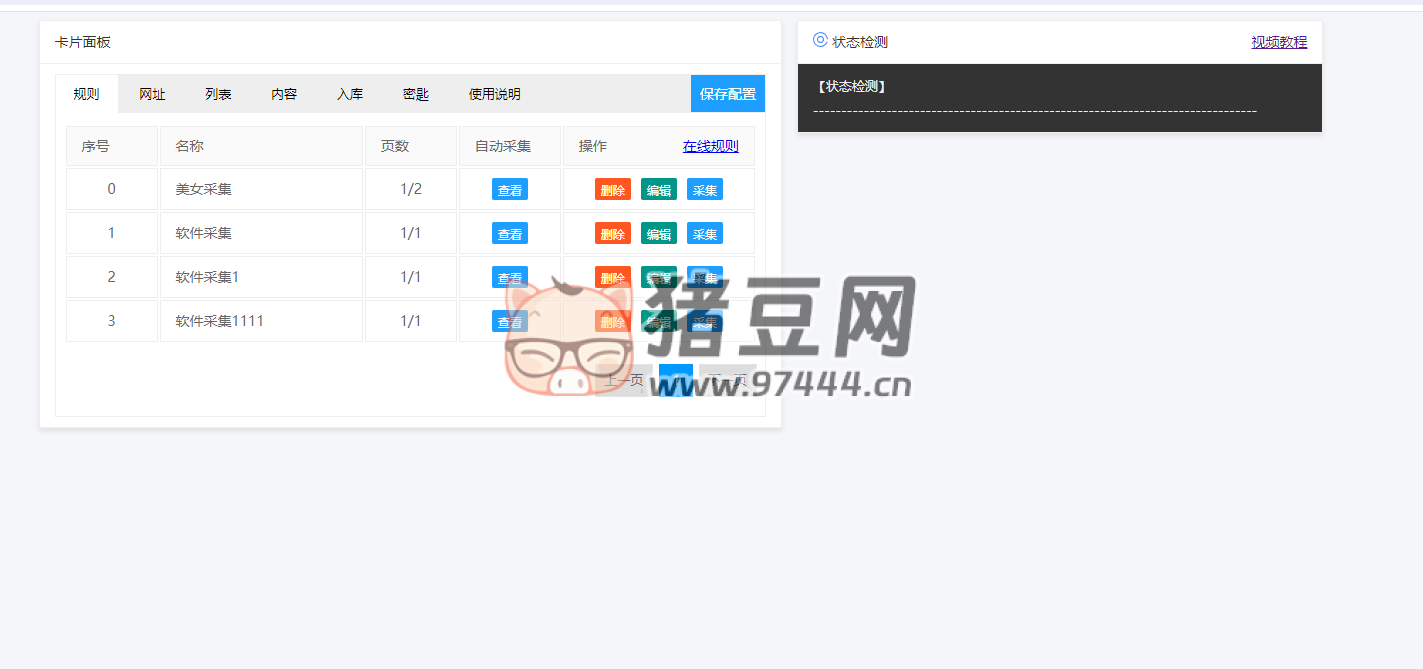Edit the 美女采集 rule

point(658,190)
